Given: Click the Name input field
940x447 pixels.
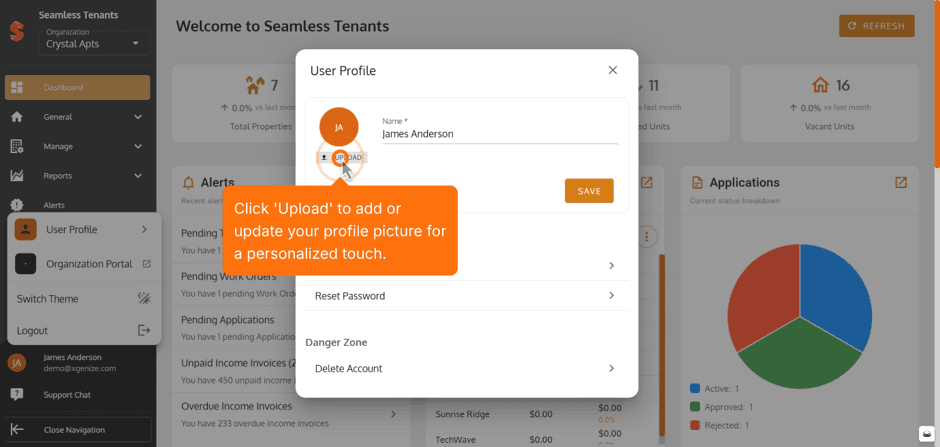Looking at the screenshot, I should [x=500, y=134].
